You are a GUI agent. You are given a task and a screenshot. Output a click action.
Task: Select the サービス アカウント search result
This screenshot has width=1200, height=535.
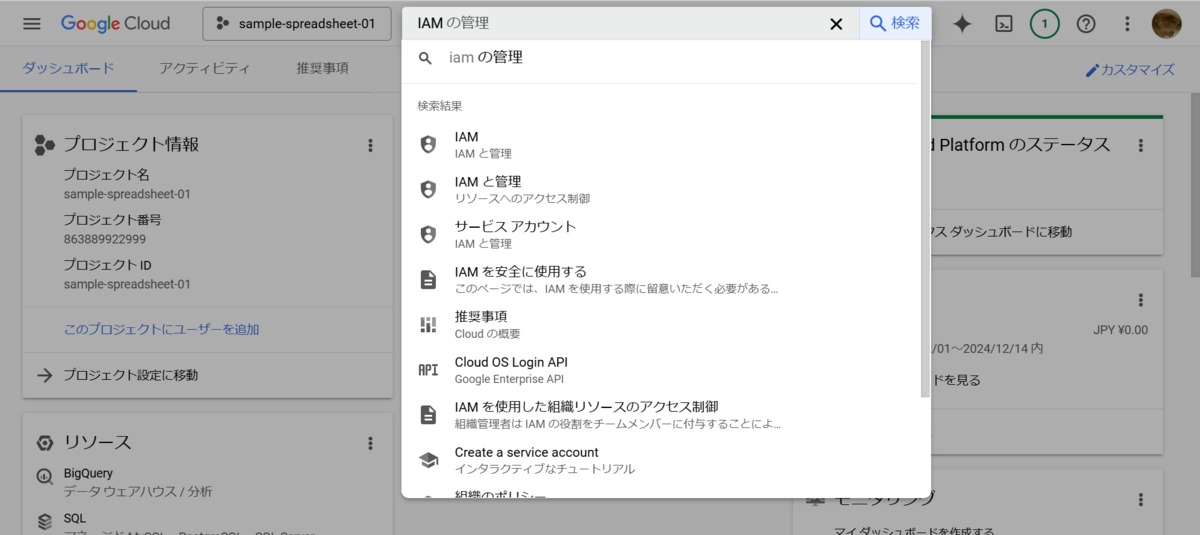[660, 235]
